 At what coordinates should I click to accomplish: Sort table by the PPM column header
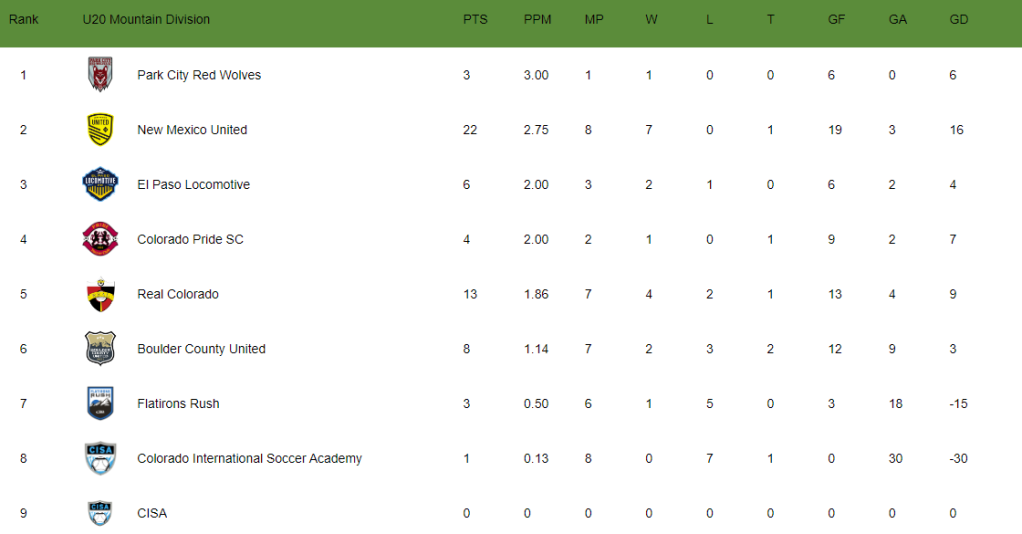[x=537, y=20]
